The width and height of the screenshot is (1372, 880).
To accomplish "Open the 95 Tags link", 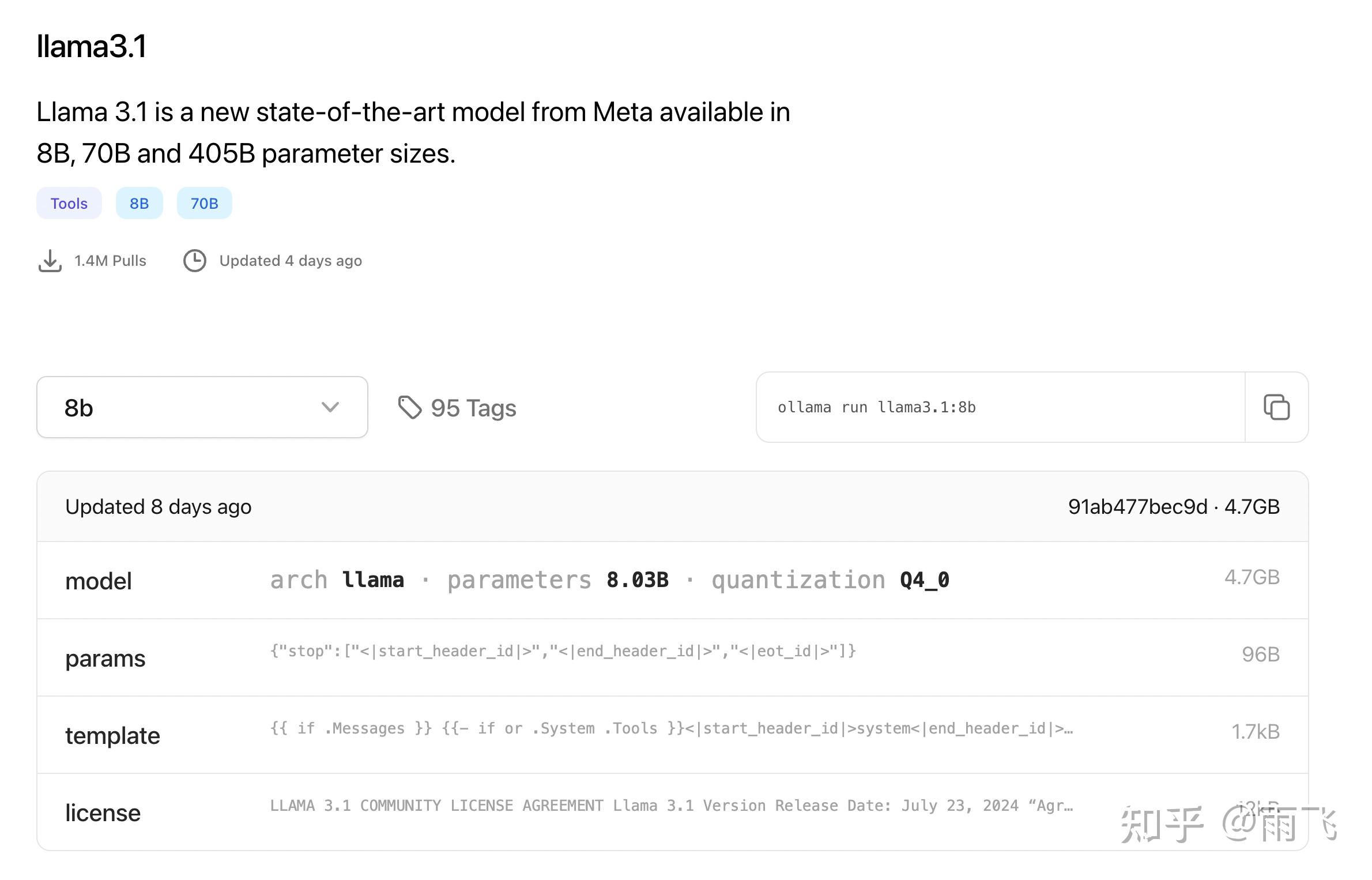I will pyautogui.click(x=473, y=408).
